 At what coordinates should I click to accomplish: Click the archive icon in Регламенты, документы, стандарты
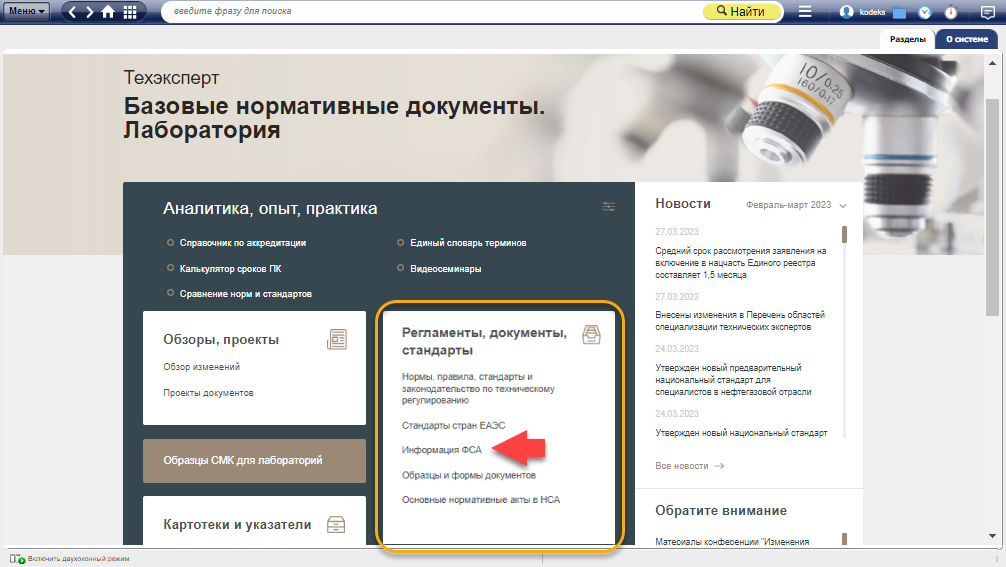592,335
